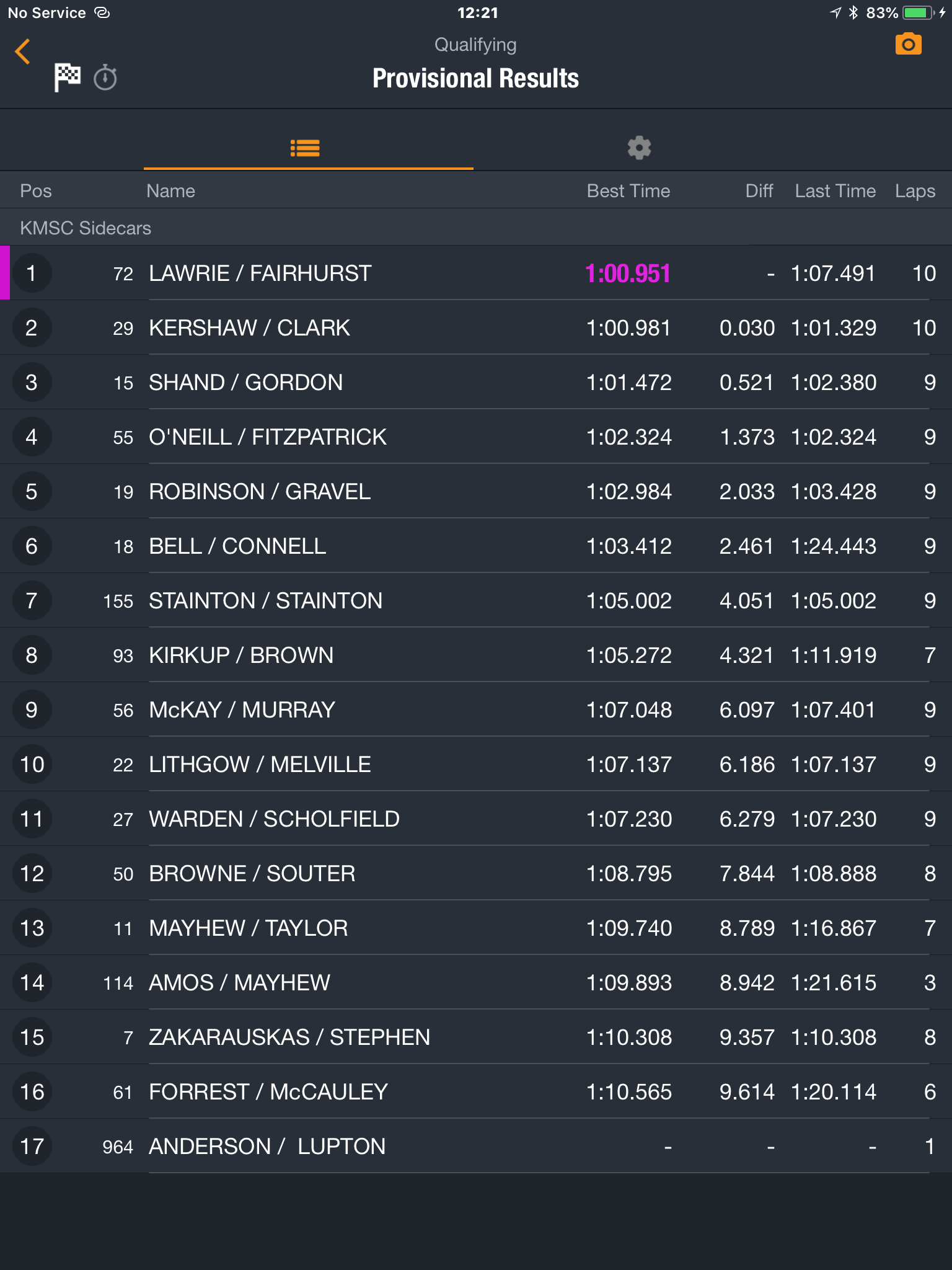Select the battery indicator in status bar

tap(919, 12)
